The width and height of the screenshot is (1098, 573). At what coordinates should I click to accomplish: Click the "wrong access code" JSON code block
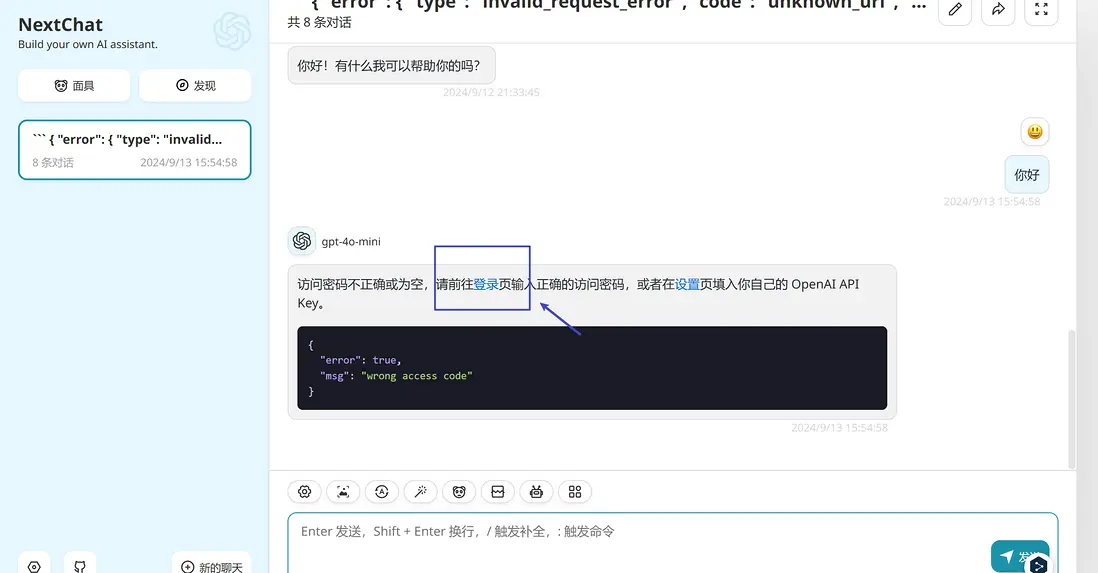(592, 368)
